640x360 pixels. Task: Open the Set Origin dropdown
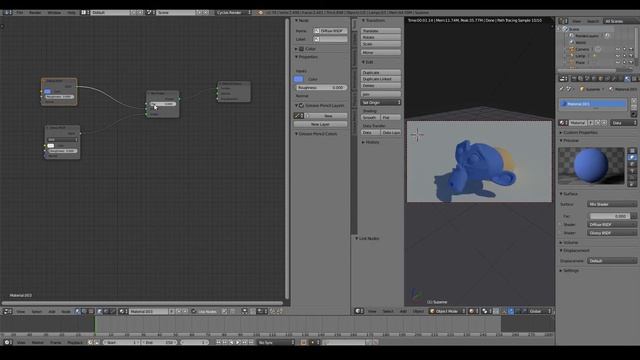pos(380,102)
